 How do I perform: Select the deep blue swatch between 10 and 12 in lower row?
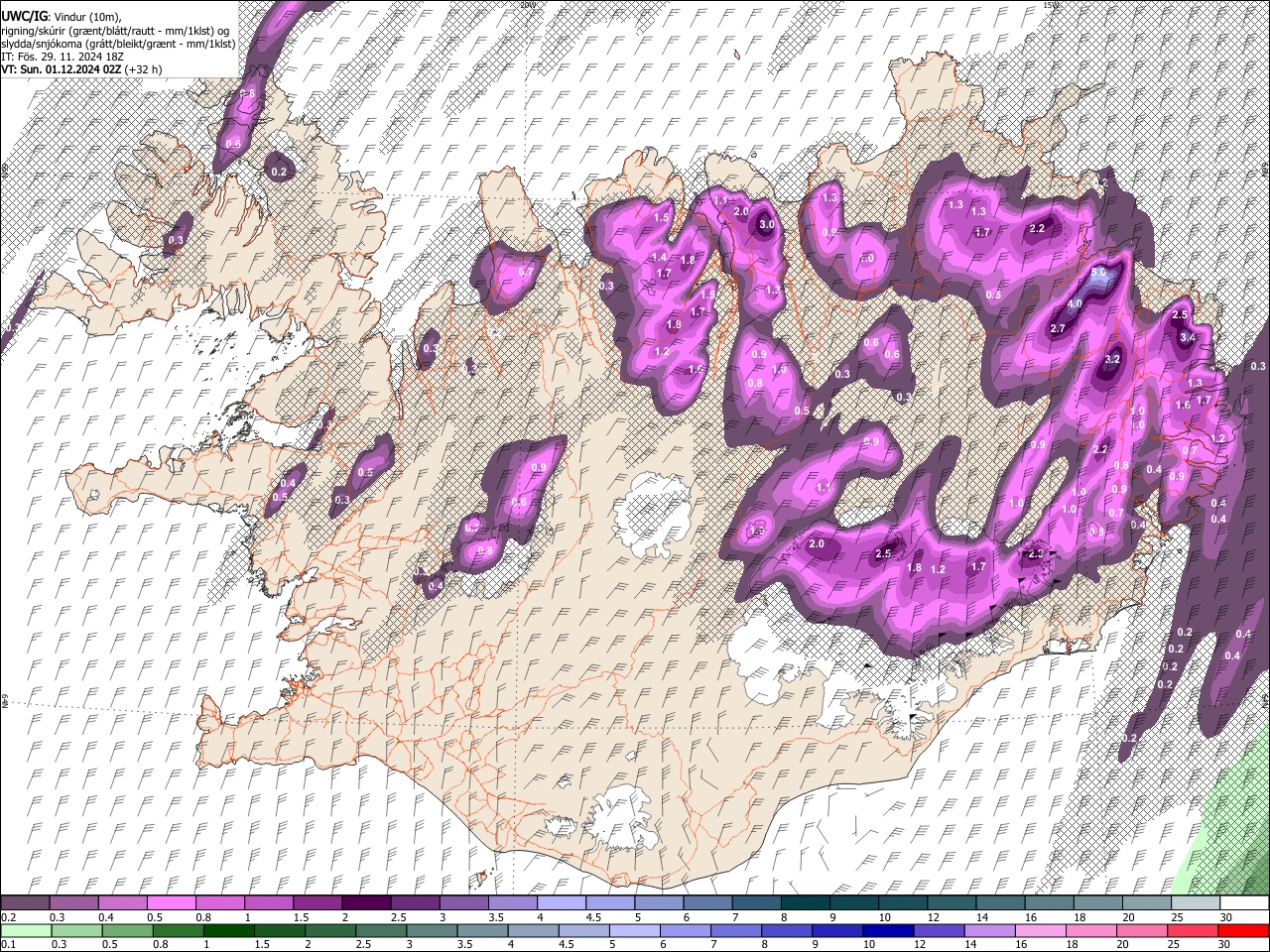(888, 930)
